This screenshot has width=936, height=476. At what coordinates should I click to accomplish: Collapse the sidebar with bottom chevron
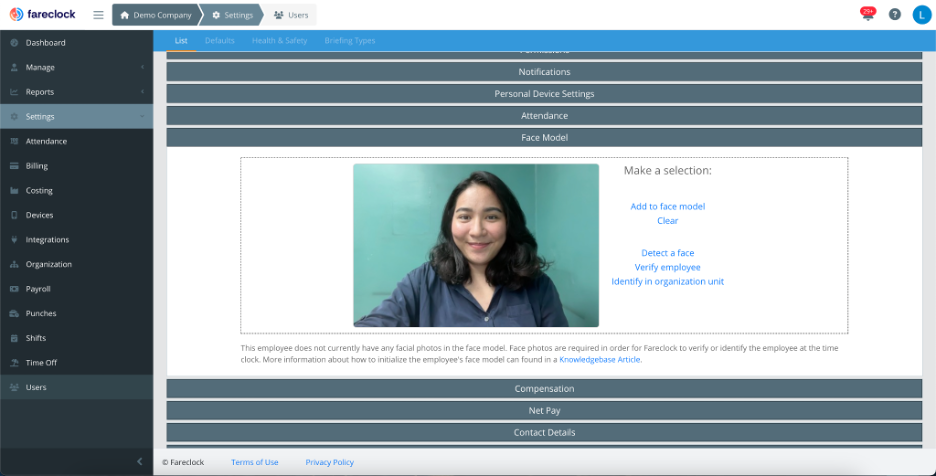140,462
